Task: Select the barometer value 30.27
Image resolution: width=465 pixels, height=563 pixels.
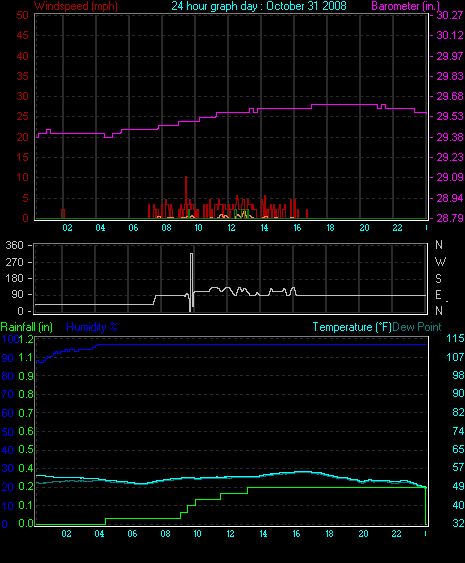Action: pyautogui.click(x=450, y=15)
